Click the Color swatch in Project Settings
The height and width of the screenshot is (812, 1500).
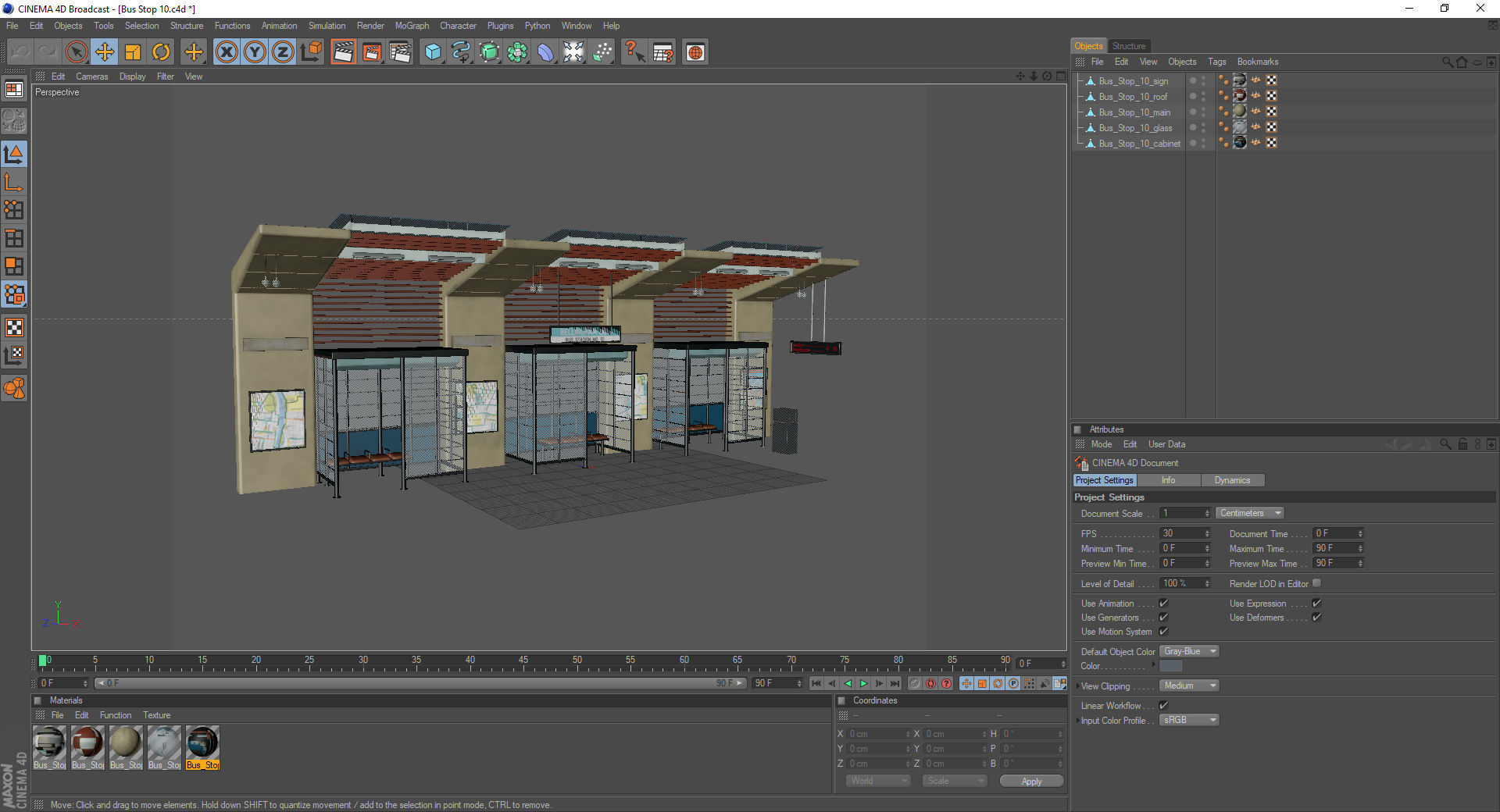coord(1170,666)
